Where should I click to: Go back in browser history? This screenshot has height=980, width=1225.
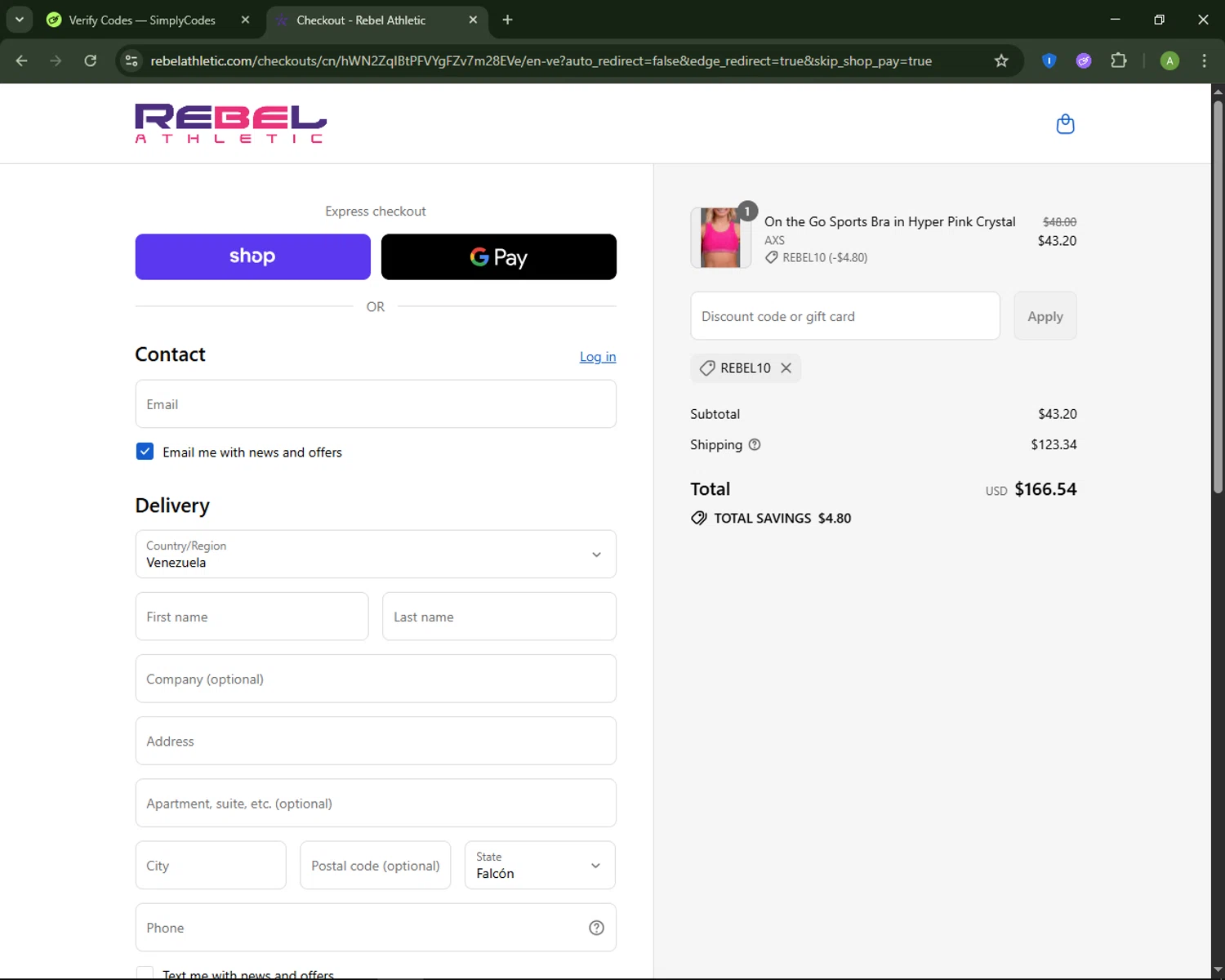[22, 60]
